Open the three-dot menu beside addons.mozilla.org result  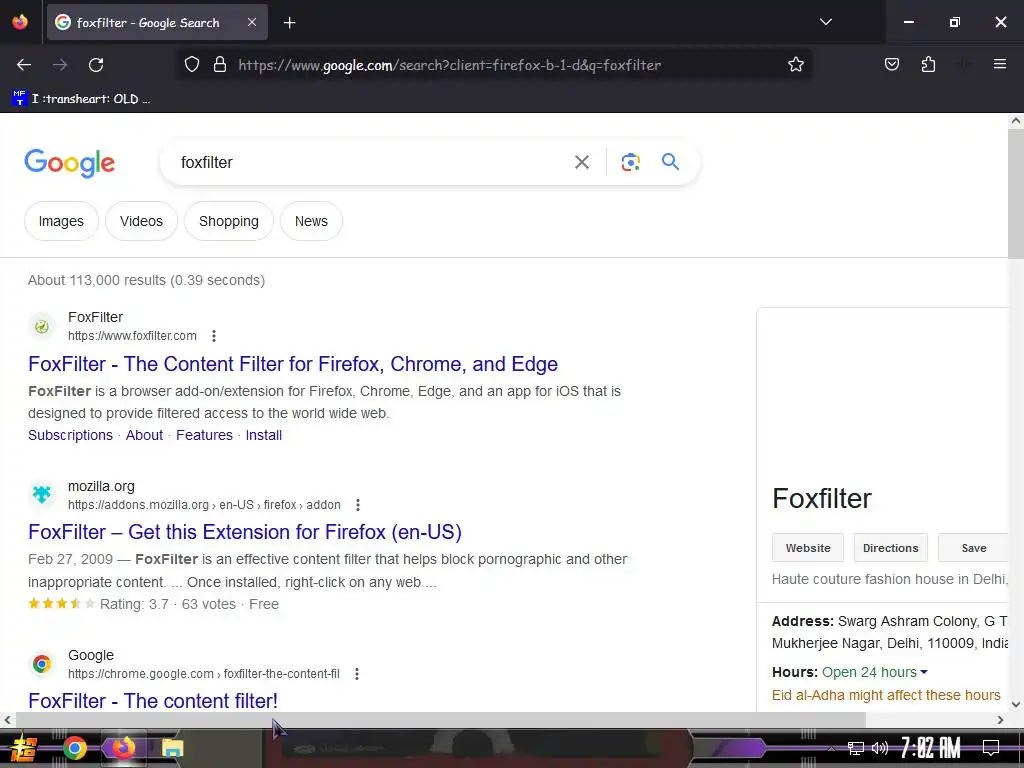point(357,505)
